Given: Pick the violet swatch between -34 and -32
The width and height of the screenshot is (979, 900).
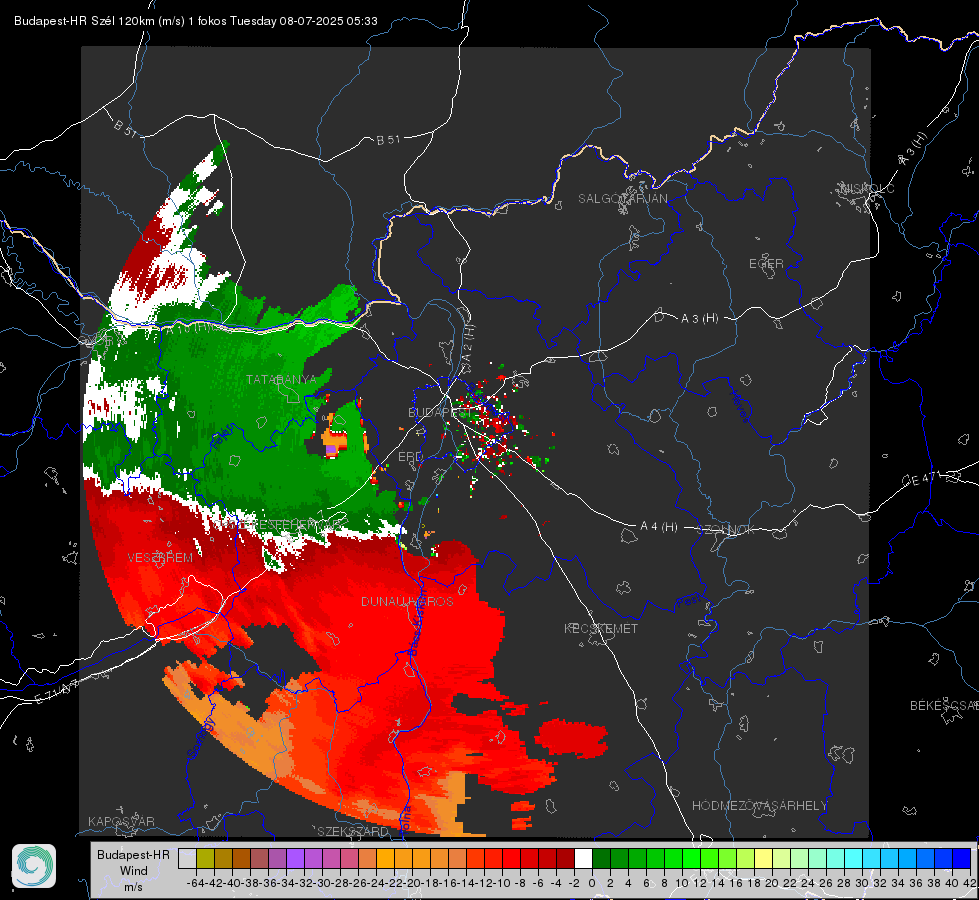Looking at the screenshot, I should 295,858.
